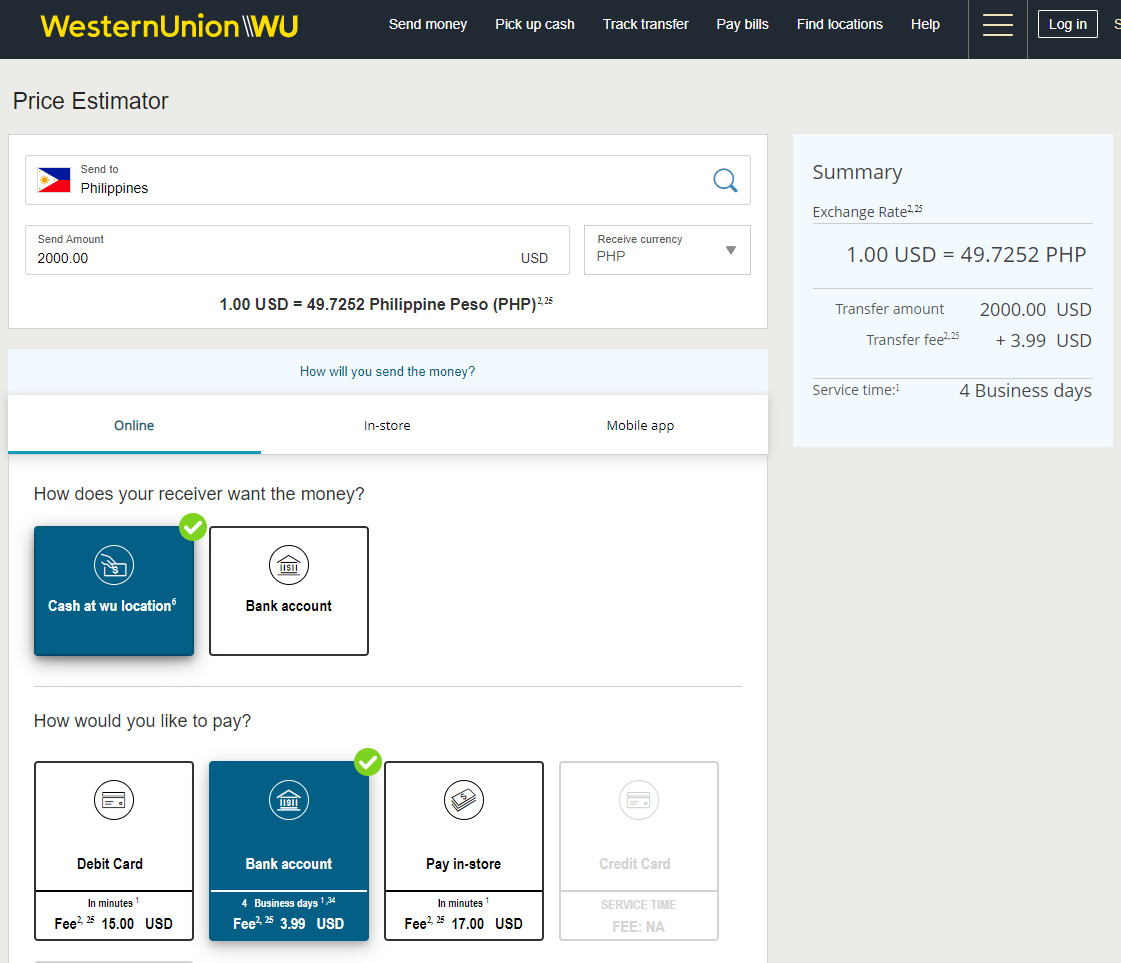
Task: Select Bank account as receive method
Action: pos(289,591)
